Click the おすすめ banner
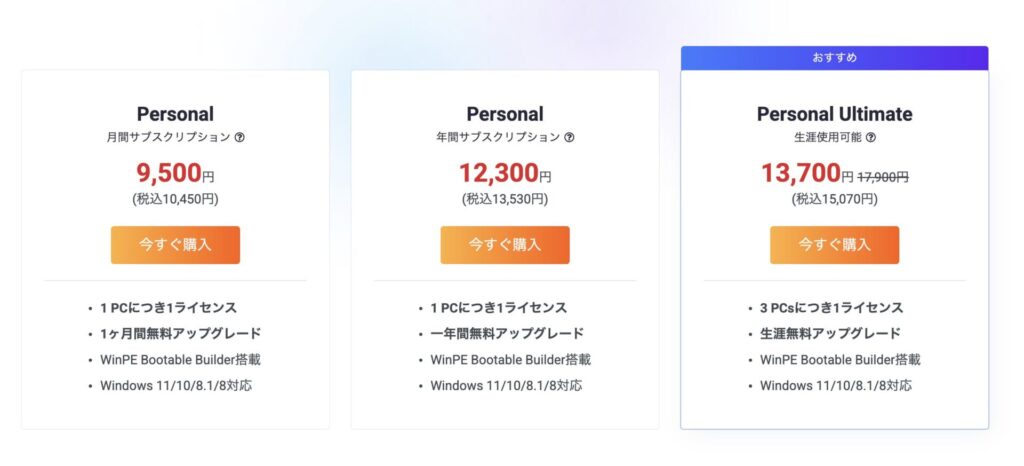The width and height of the screenshot is (1024, 466). (x=834, y=58)
